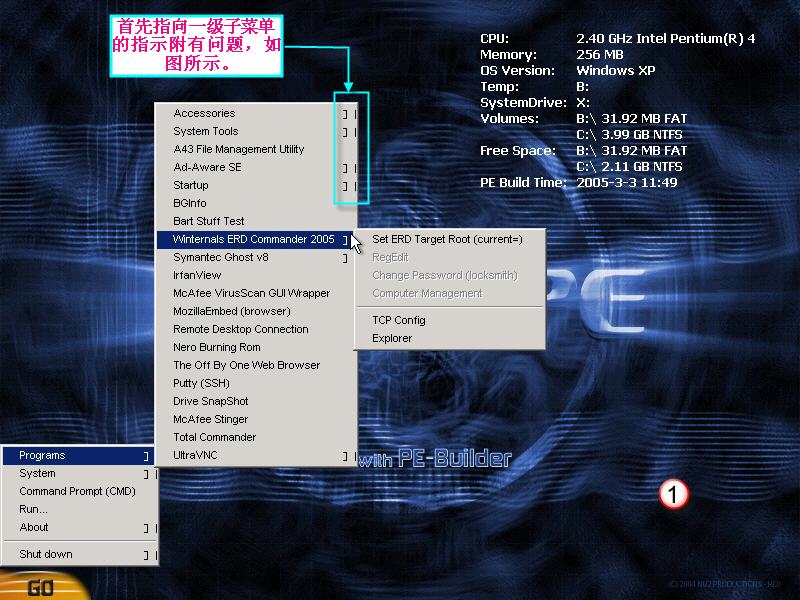
Task: Choose Set ERD Target Root option
Action: pyautogui.click(x=449, y=239)
